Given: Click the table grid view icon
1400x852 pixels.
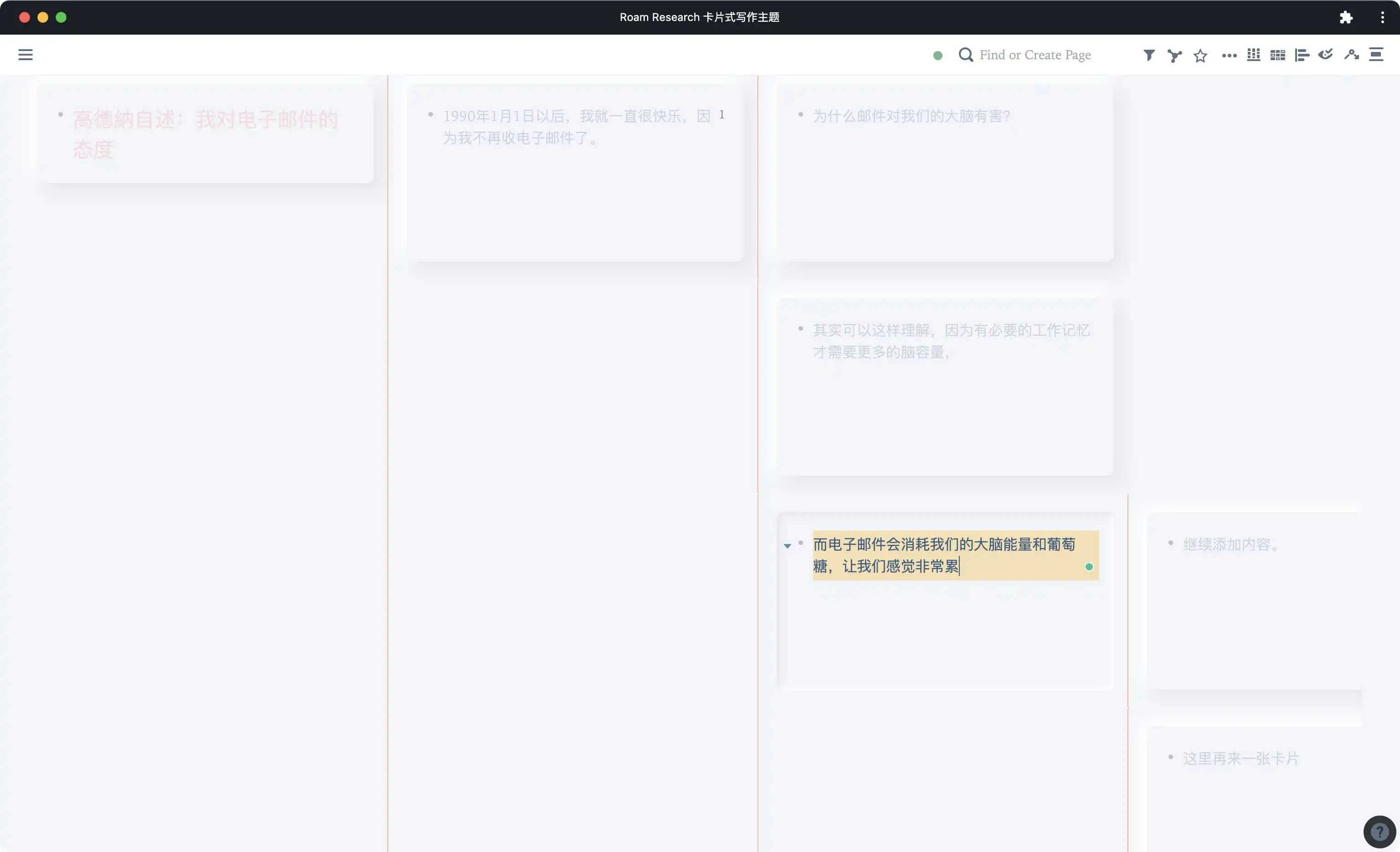Looking at the screenshot, I should [1277, 55].
